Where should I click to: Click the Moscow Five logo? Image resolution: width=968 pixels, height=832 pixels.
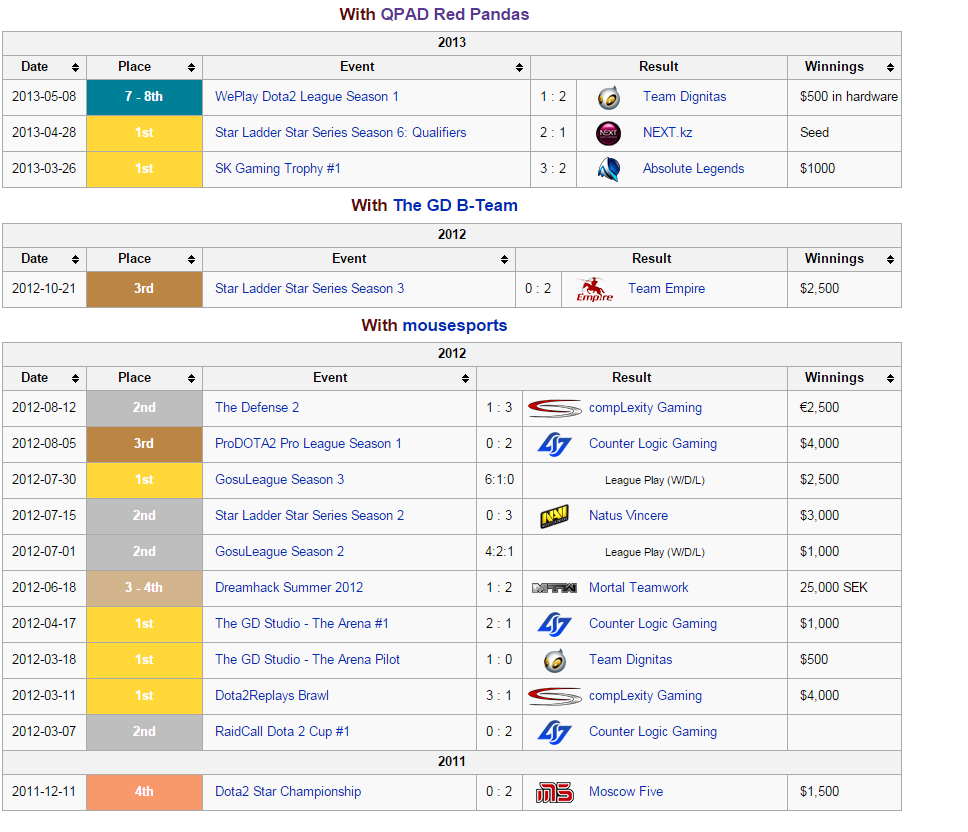[554, 792]
